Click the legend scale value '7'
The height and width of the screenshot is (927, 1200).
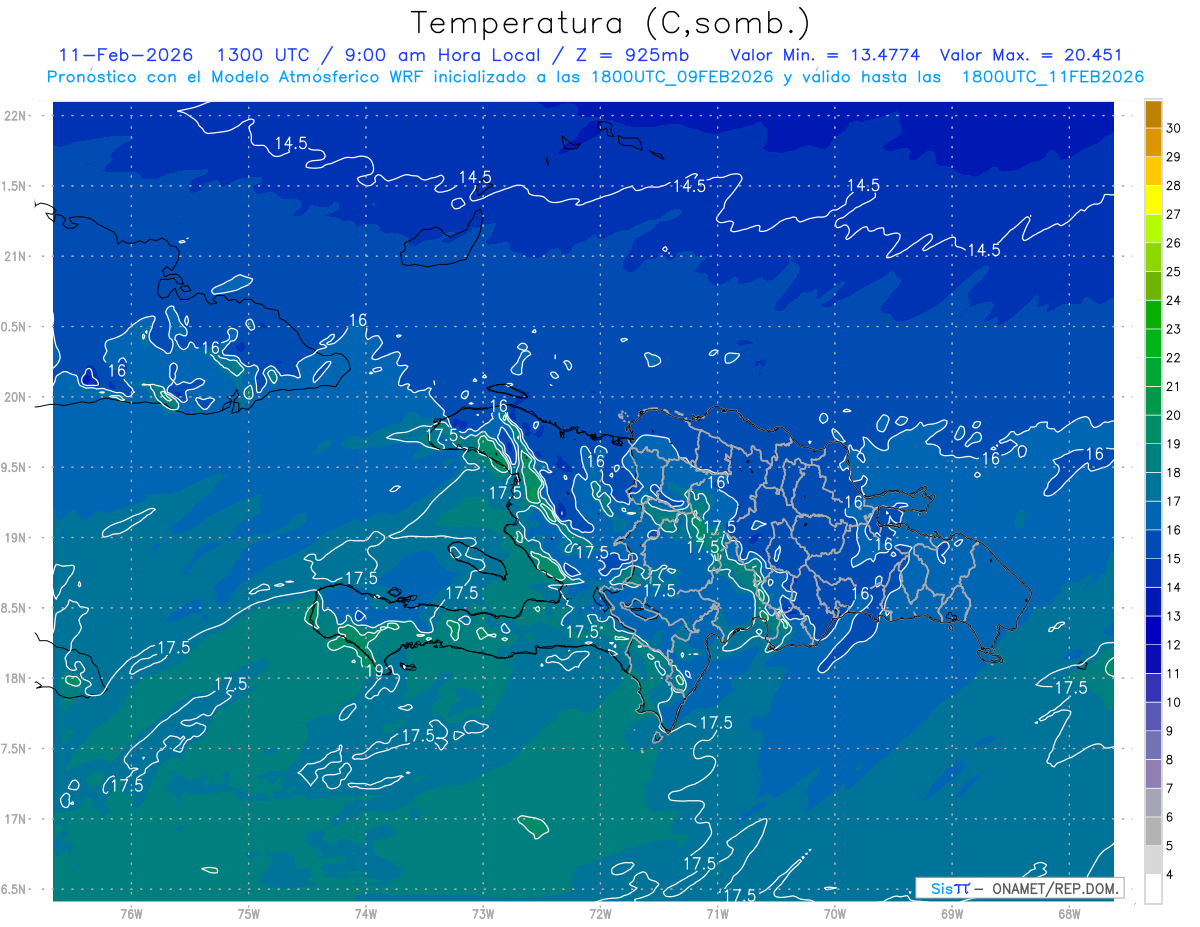point(1170,789)
